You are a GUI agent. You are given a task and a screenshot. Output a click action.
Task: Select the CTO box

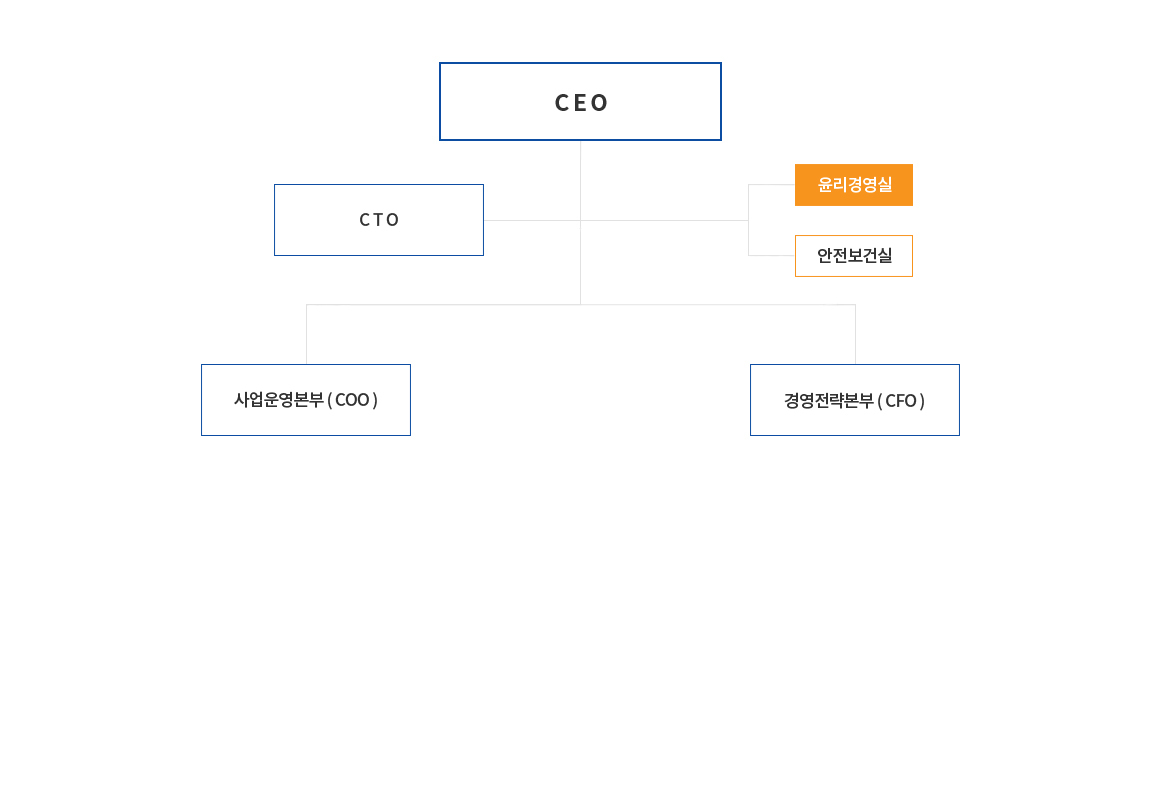click(379, 220)
